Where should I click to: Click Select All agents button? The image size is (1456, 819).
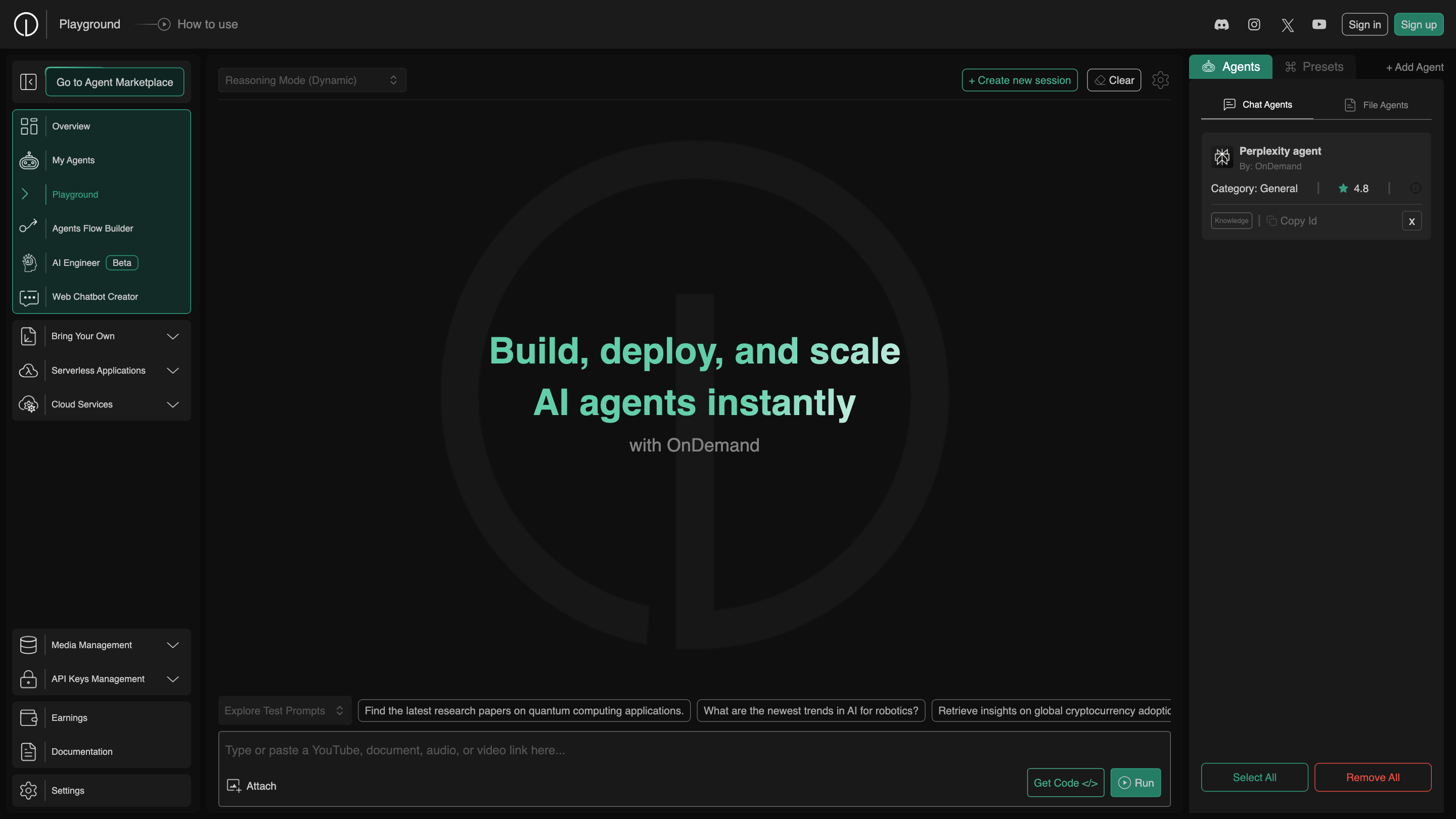tap(1254, 777)
